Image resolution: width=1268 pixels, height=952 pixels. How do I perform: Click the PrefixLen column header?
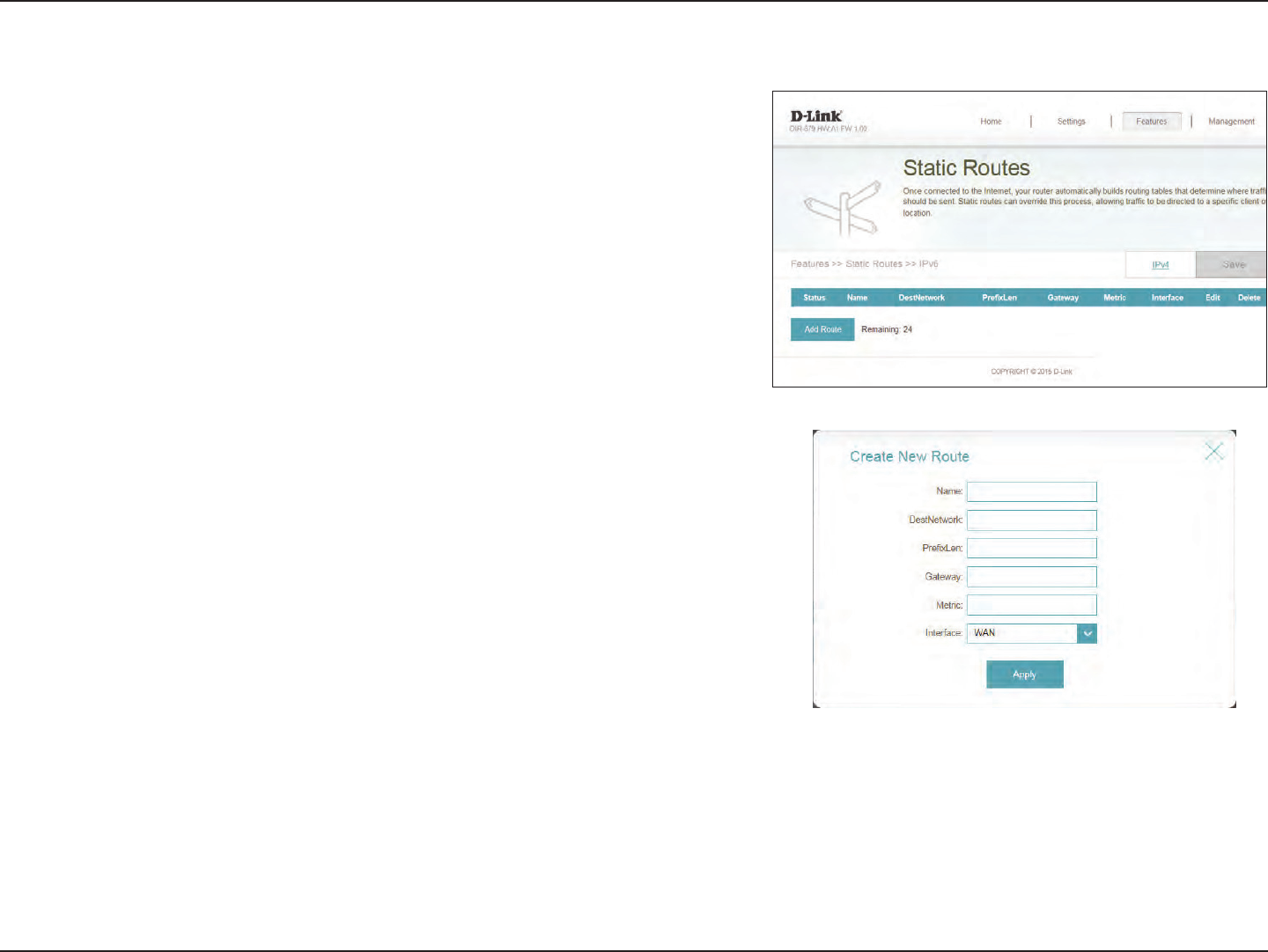(999, 298)
